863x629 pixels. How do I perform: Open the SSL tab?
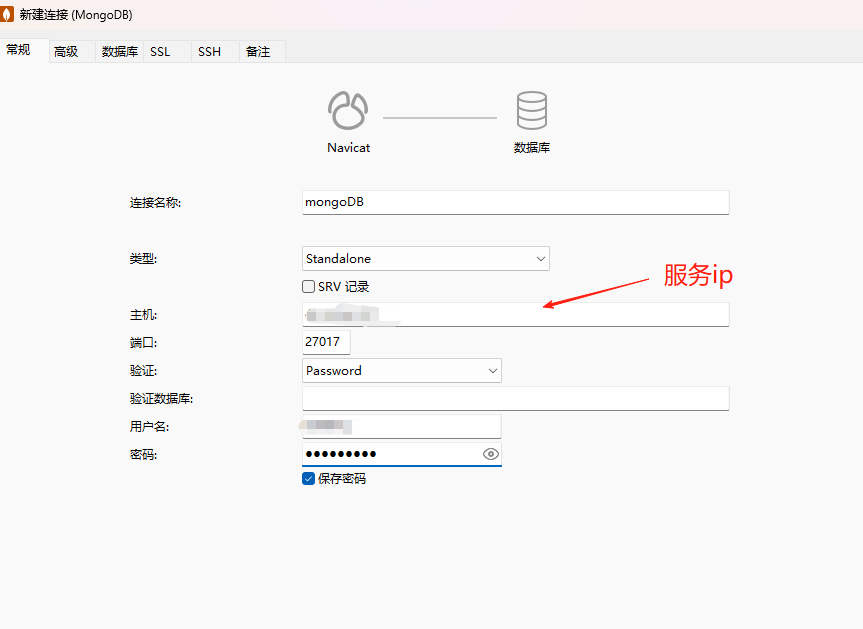pyautogui.click(x=167, y=52)
